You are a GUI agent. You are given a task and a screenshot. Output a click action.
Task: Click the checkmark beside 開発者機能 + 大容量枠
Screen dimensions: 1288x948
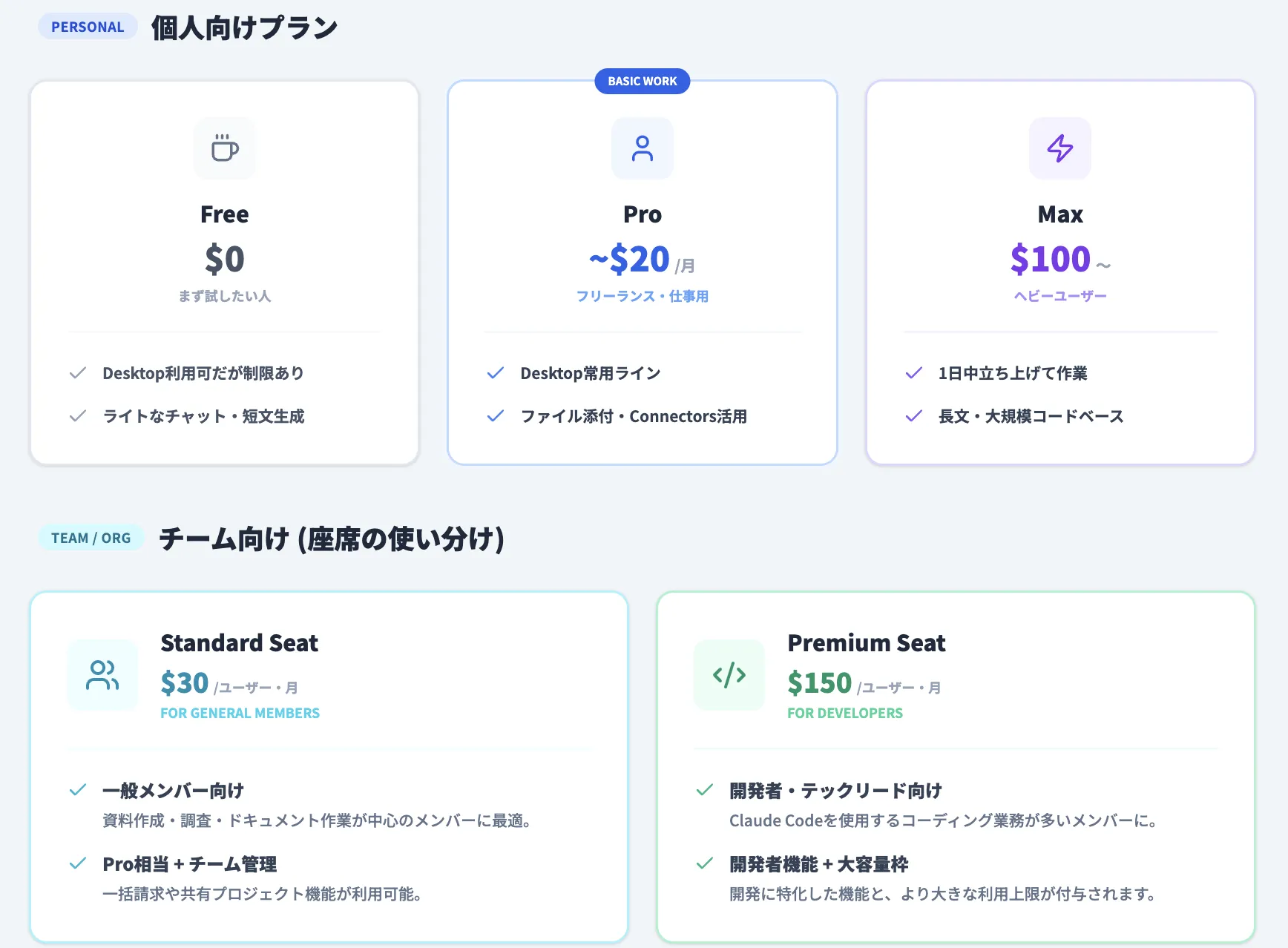click(704, 863)
